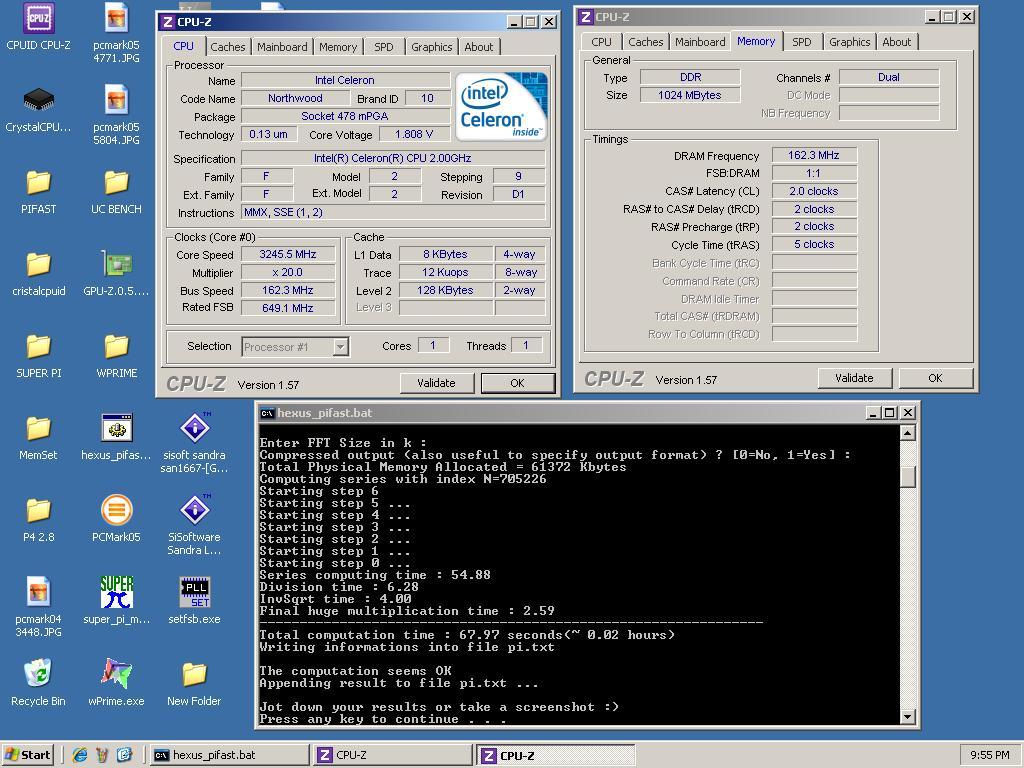Switch to Caches tab in left CPU-Z window
The image size is (1024, 768).
227,47
